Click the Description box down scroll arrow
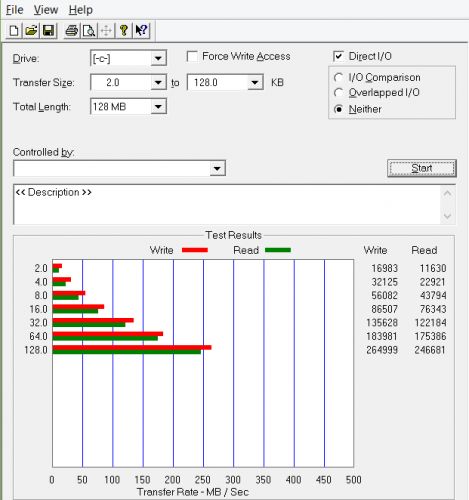469x500 pixels. coord(447,216)
